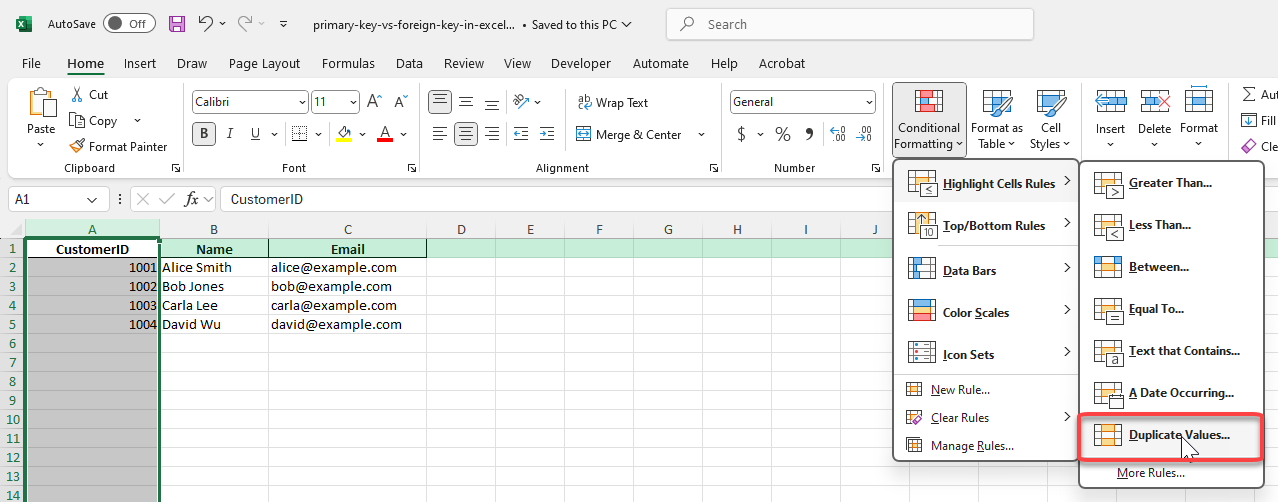This screenshot has height=502, width=1278.
Task: Select column A header
Action: click(92, 230)
